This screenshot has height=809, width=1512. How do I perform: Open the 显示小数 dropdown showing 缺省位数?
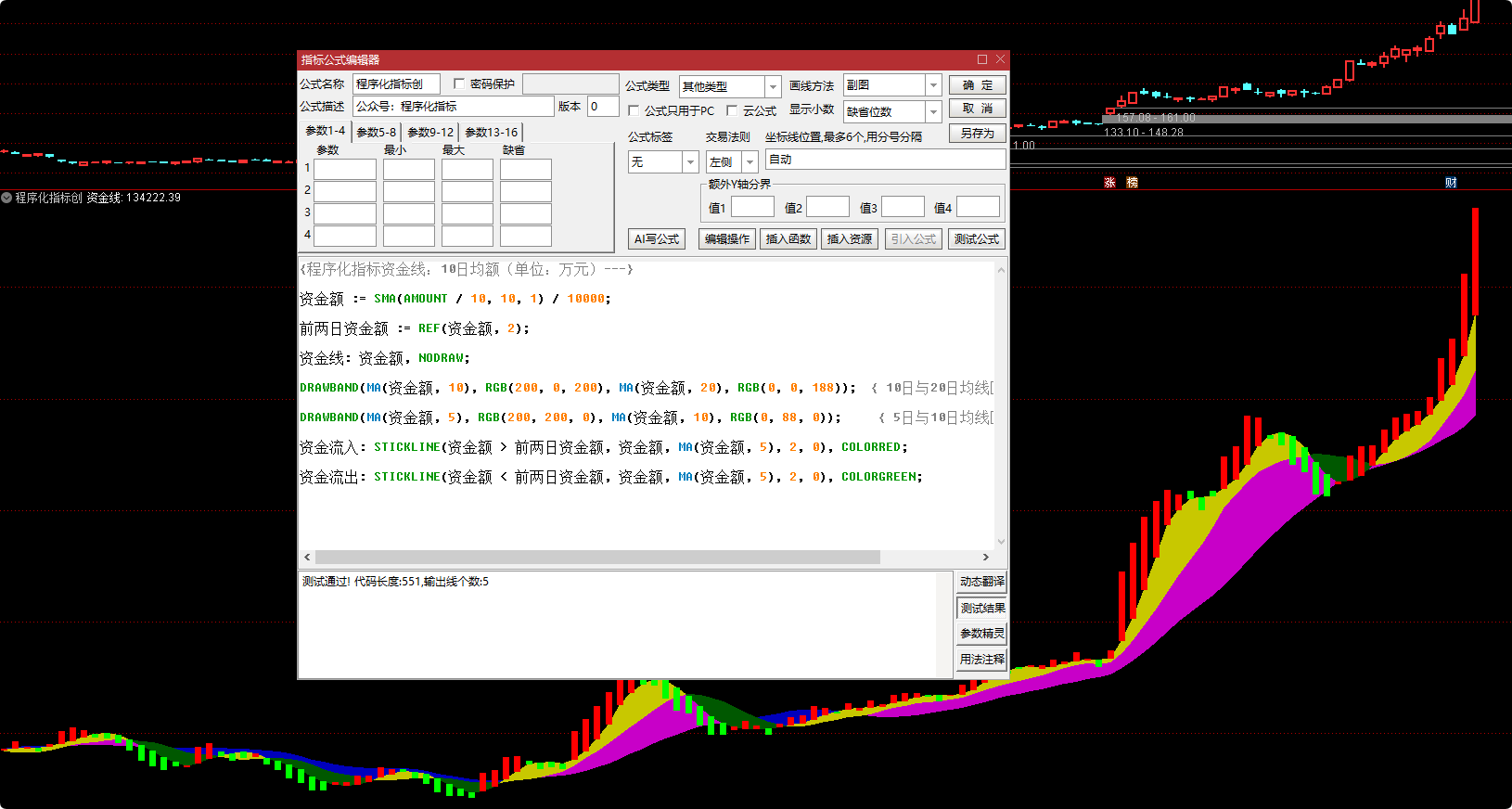tap(933, 112)
